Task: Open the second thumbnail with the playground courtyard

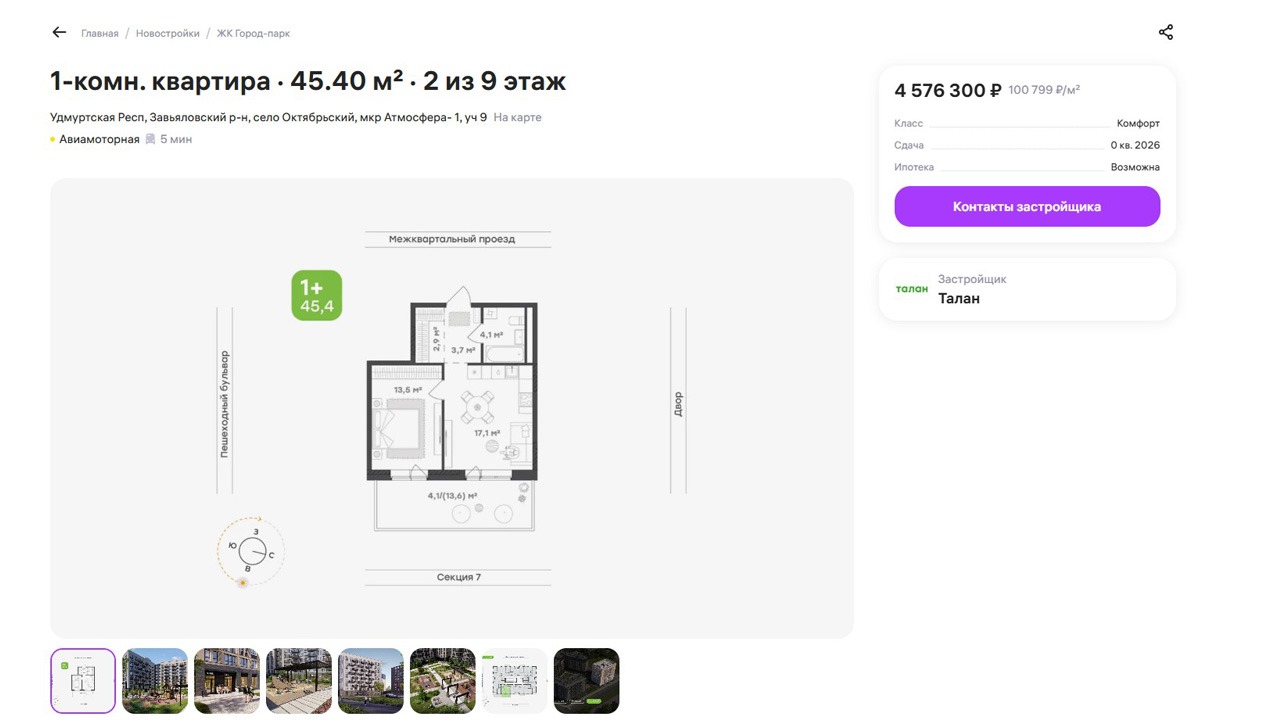Action: 155,681
